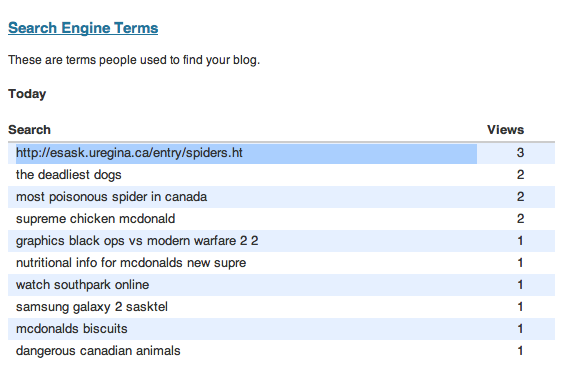
Task: Click the Views column header
Action: pyautogui.click(x=506, y=130)
